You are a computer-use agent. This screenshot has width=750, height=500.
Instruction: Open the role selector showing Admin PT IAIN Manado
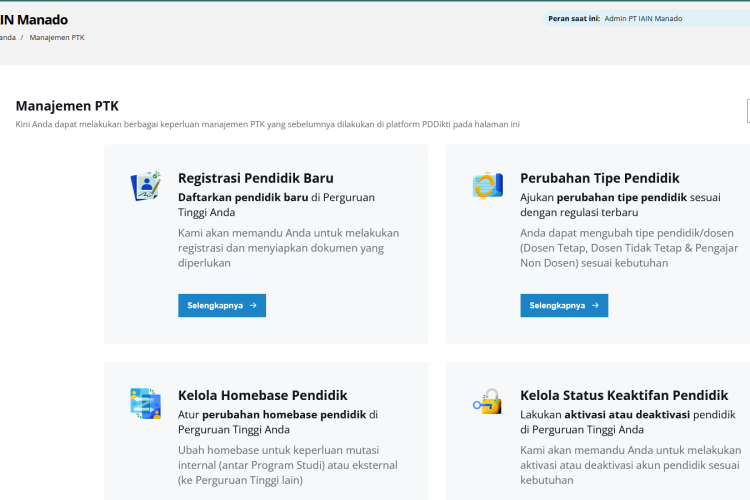[x=656, y=18]
